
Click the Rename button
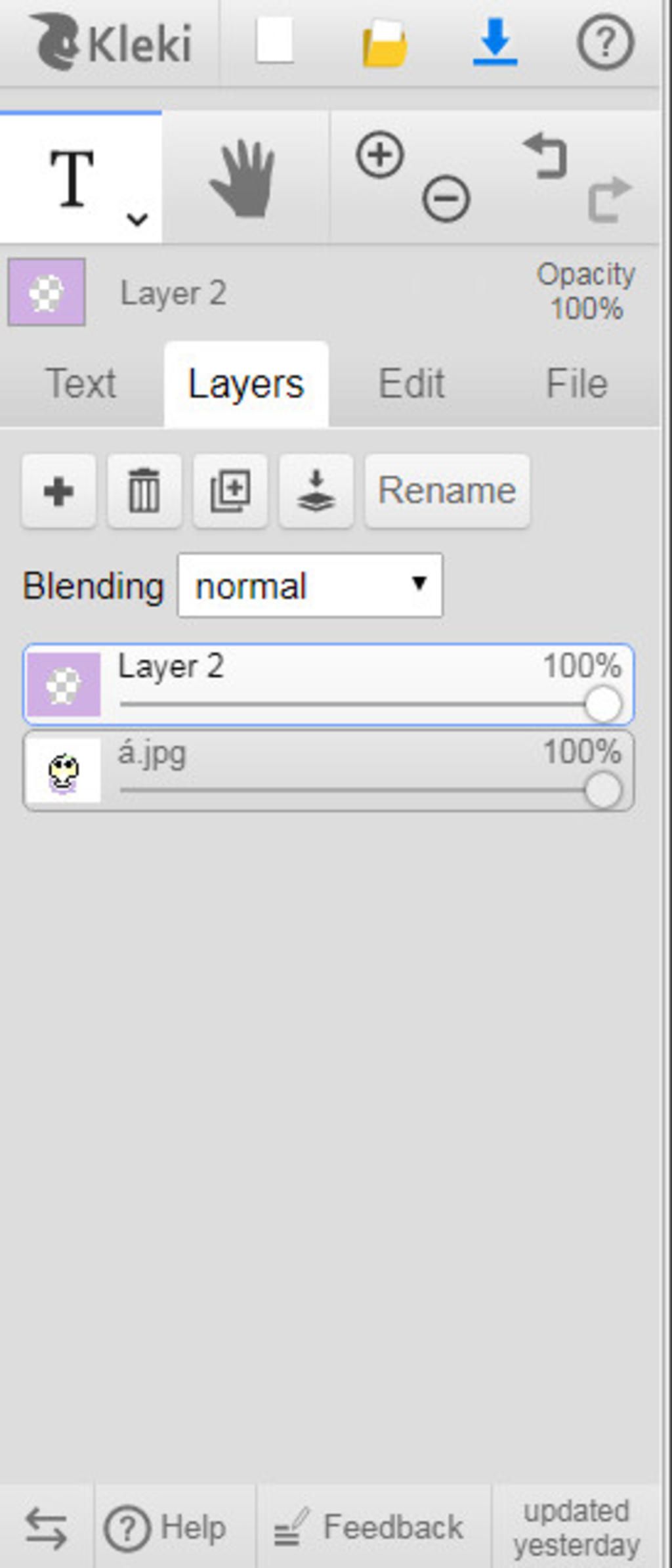[448, 491]
